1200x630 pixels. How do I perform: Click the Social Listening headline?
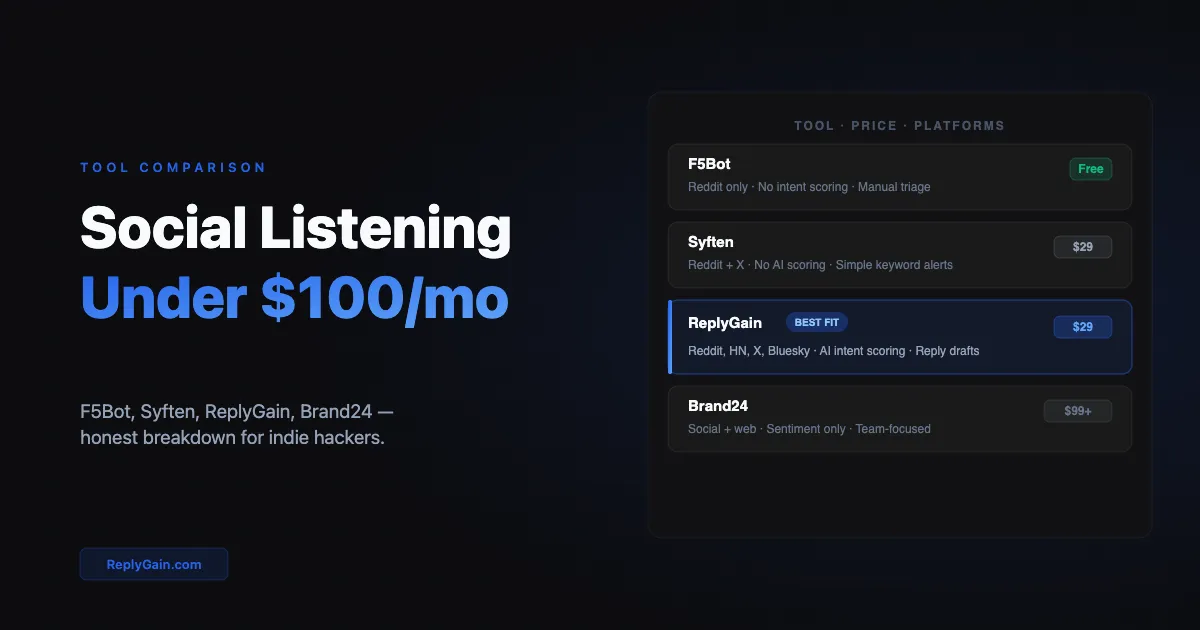click(295, 228)
